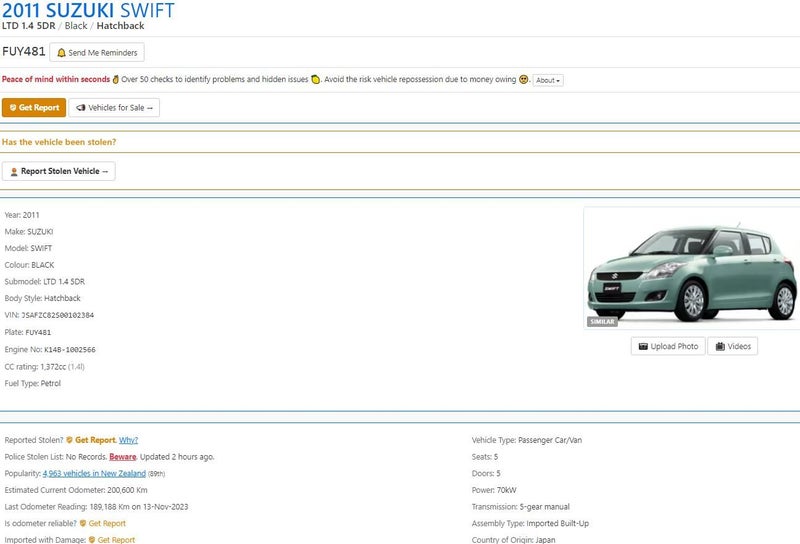Click Year: 2011 text

(x=22, y=215)
